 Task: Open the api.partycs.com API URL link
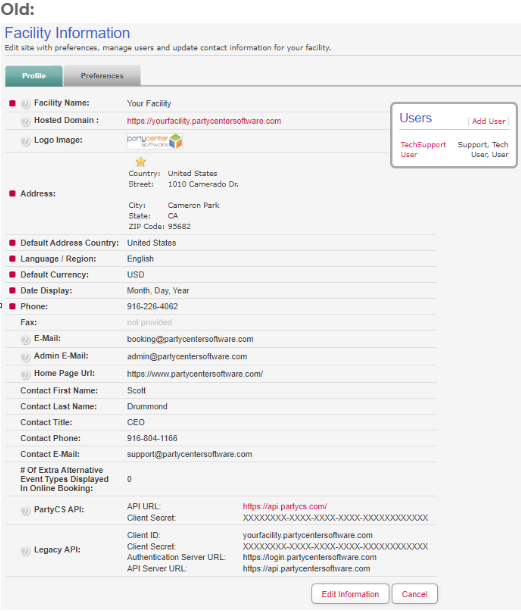point(285,506)
